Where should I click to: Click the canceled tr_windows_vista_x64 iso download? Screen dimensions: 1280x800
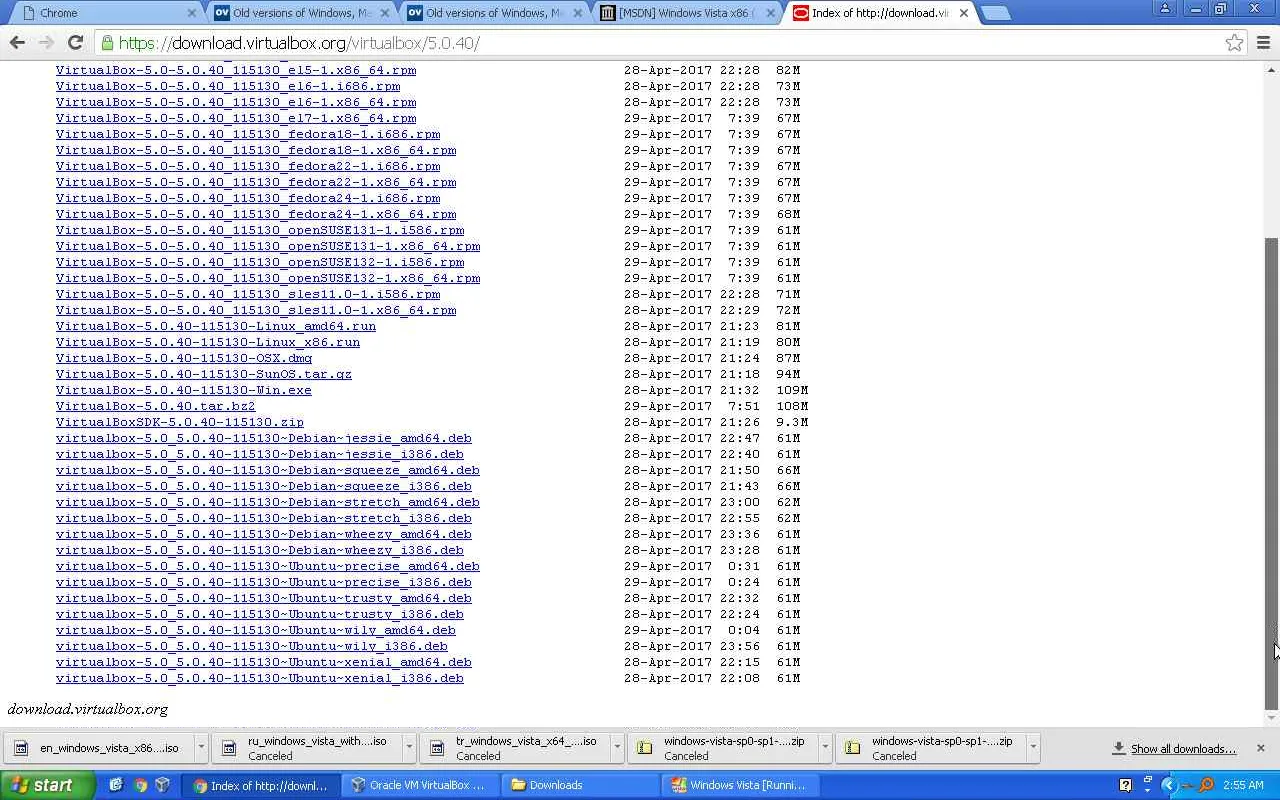(x=515, y=748)
